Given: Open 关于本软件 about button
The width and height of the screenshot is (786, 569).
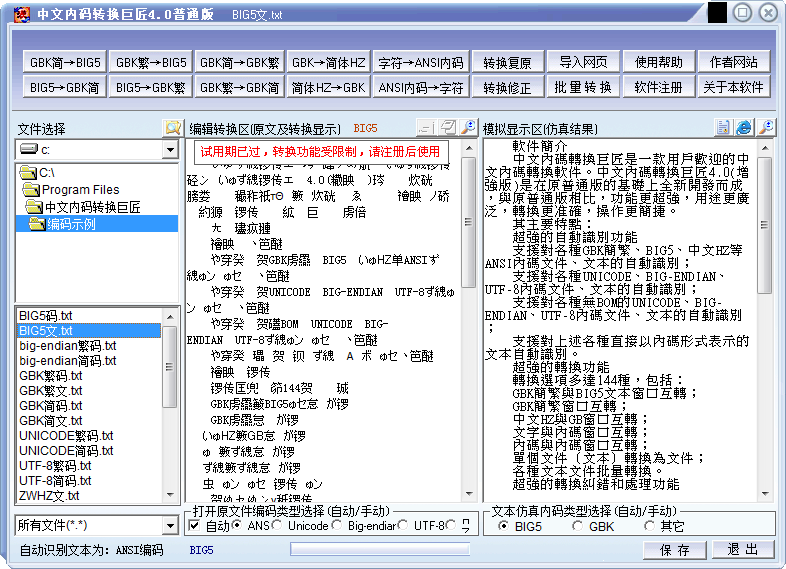Looking at the screenshot, I should 734,87.
